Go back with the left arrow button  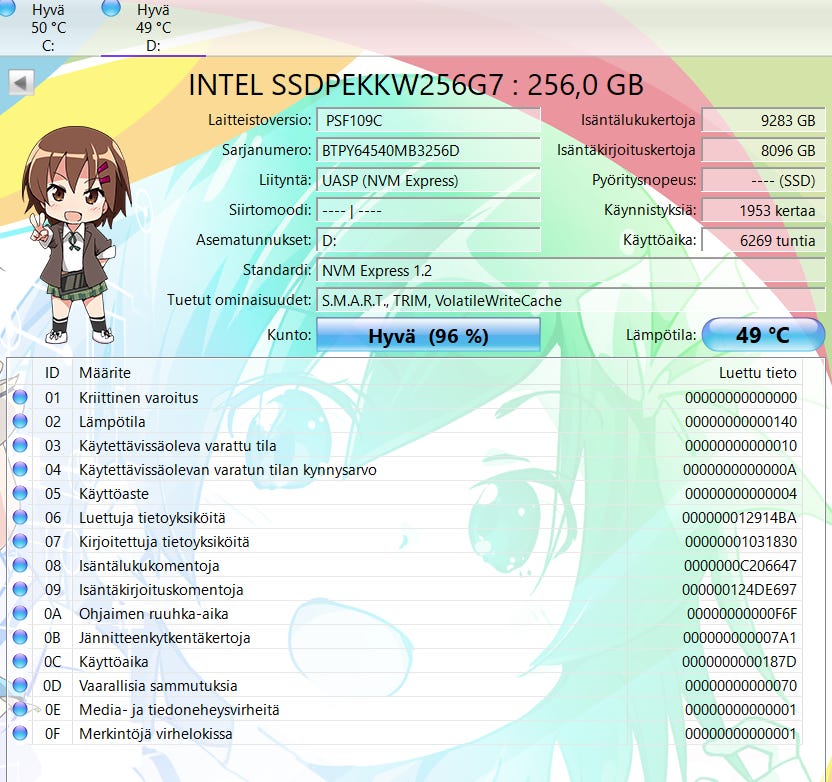[21, 83]
